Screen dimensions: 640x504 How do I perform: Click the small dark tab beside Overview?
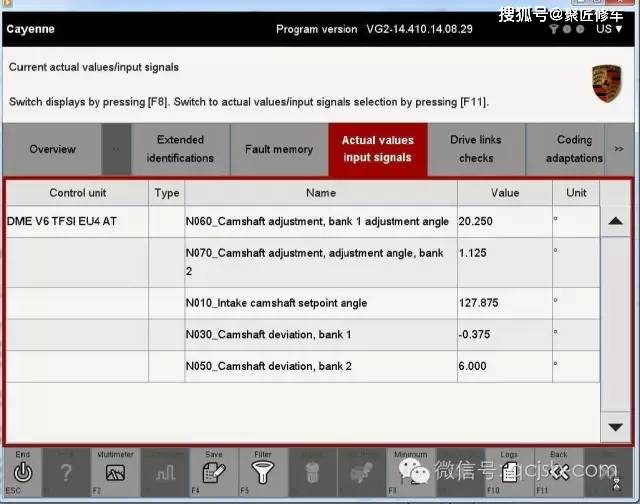116,149
